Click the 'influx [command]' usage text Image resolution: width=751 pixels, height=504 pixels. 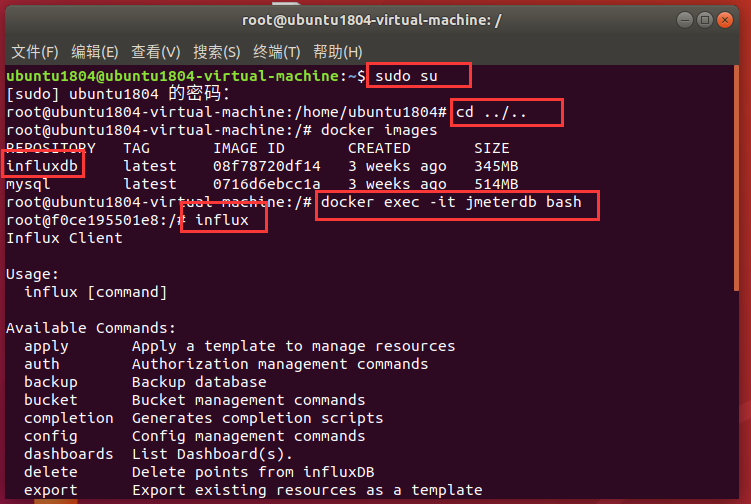click(96, 292)
